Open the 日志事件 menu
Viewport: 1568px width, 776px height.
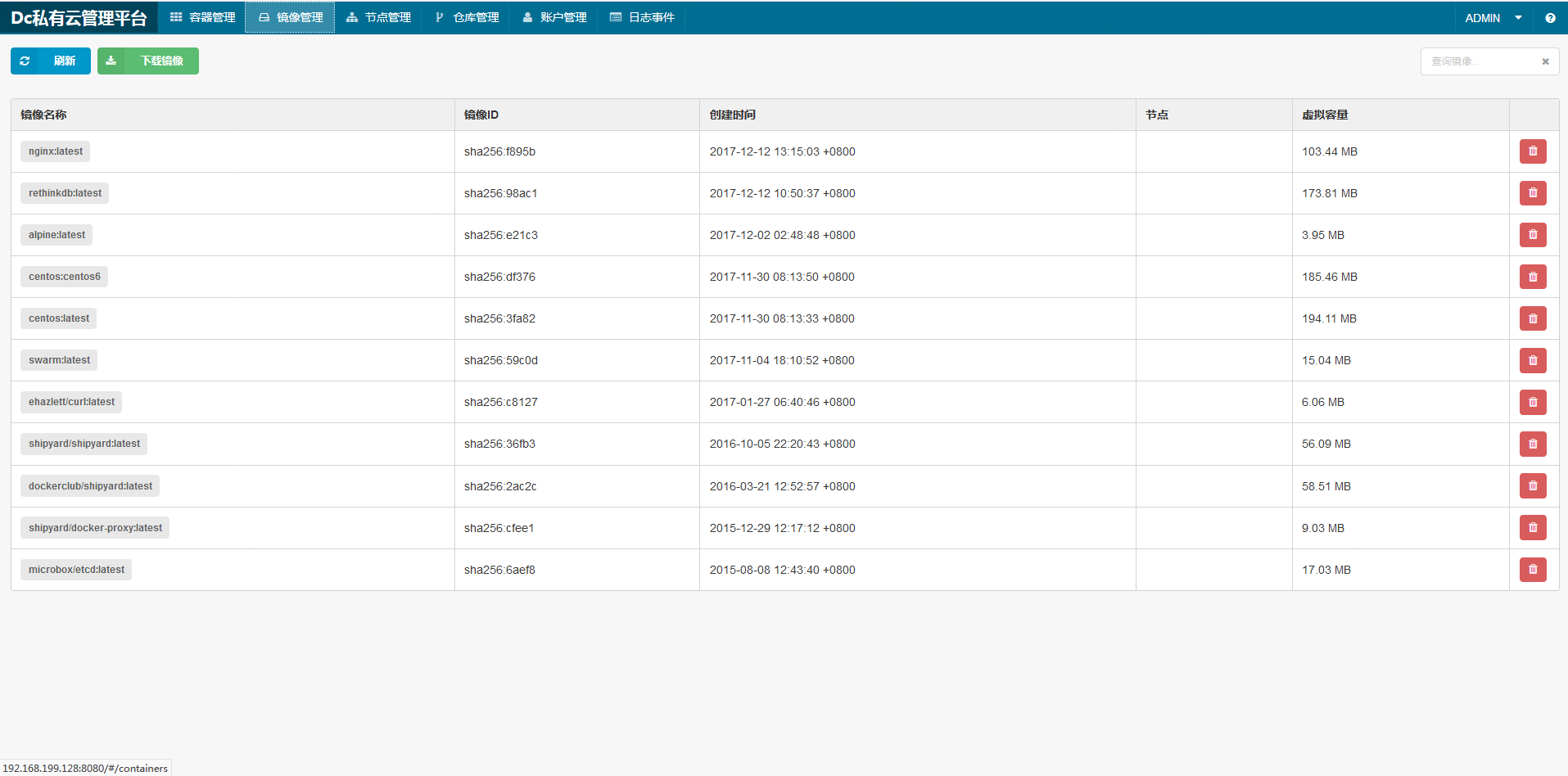(x=642, y=17)
